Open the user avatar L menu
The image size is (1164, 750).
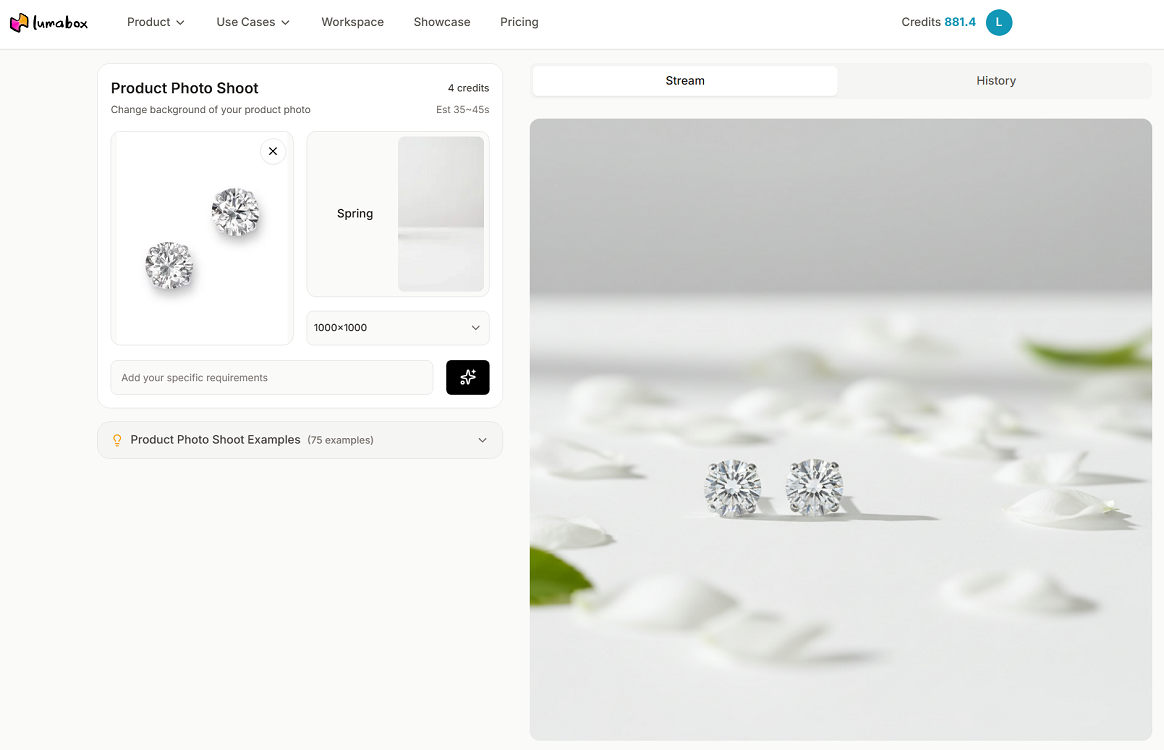998,22
